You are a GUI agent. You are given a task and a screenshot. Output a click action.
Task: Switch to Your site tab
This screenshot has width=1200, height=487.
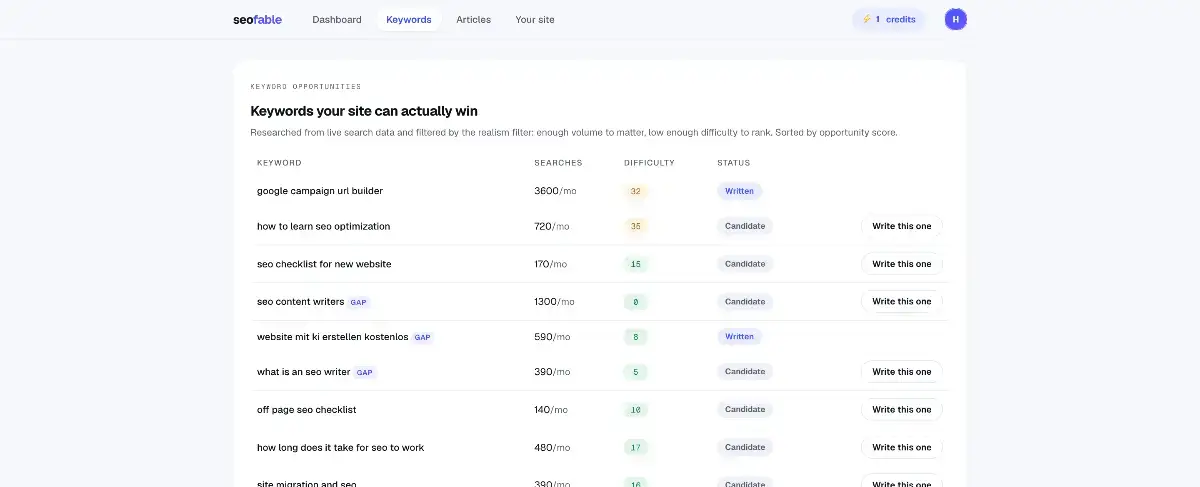pyautogui.click(x=535, y=19)
